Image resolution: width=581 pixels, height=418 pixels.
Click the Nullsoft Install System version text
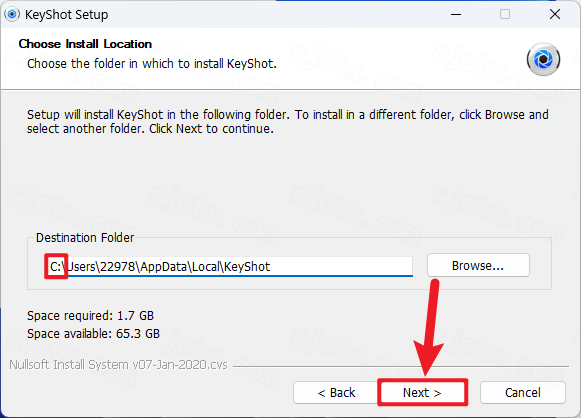coord(119,365)
